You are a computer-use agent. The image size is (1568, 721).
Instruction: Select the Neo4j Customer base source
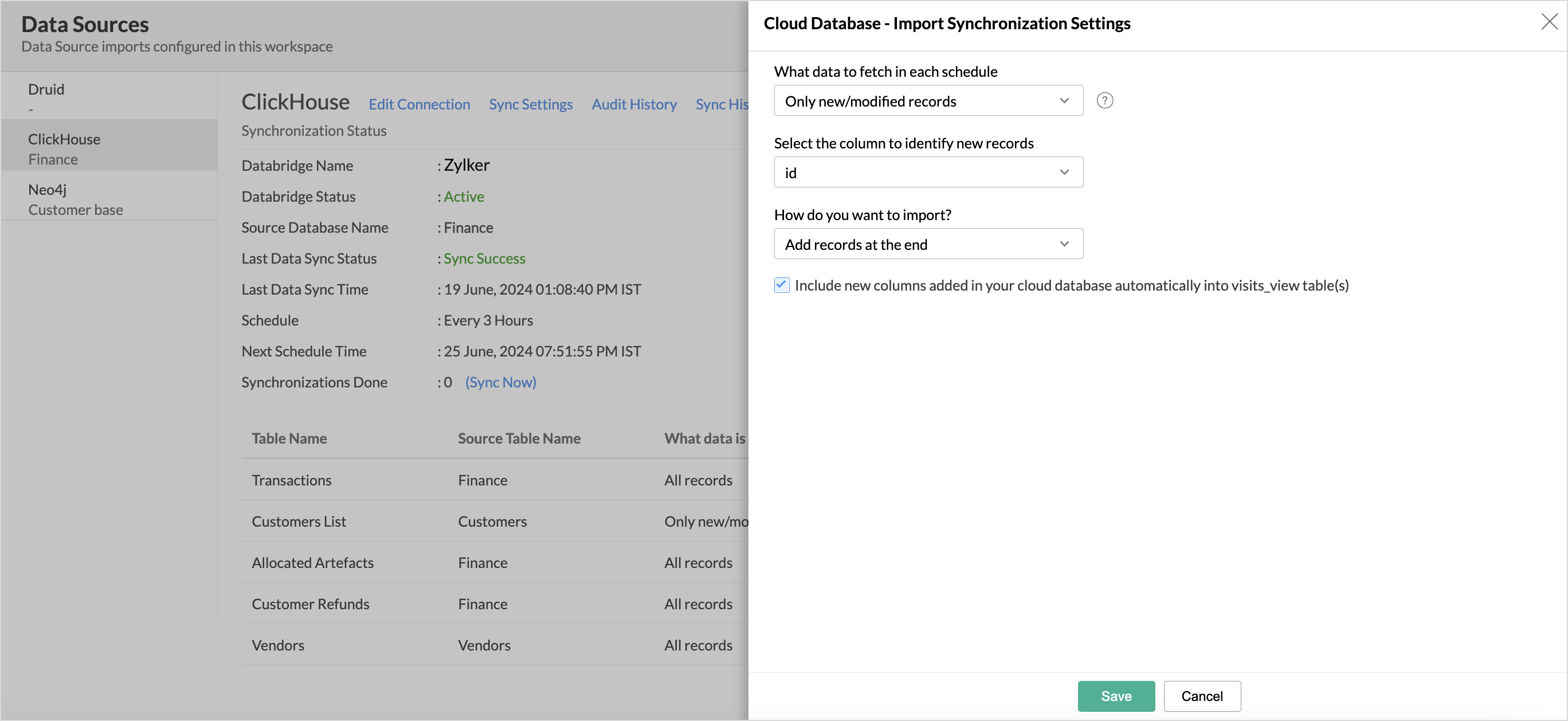point(76,198)
